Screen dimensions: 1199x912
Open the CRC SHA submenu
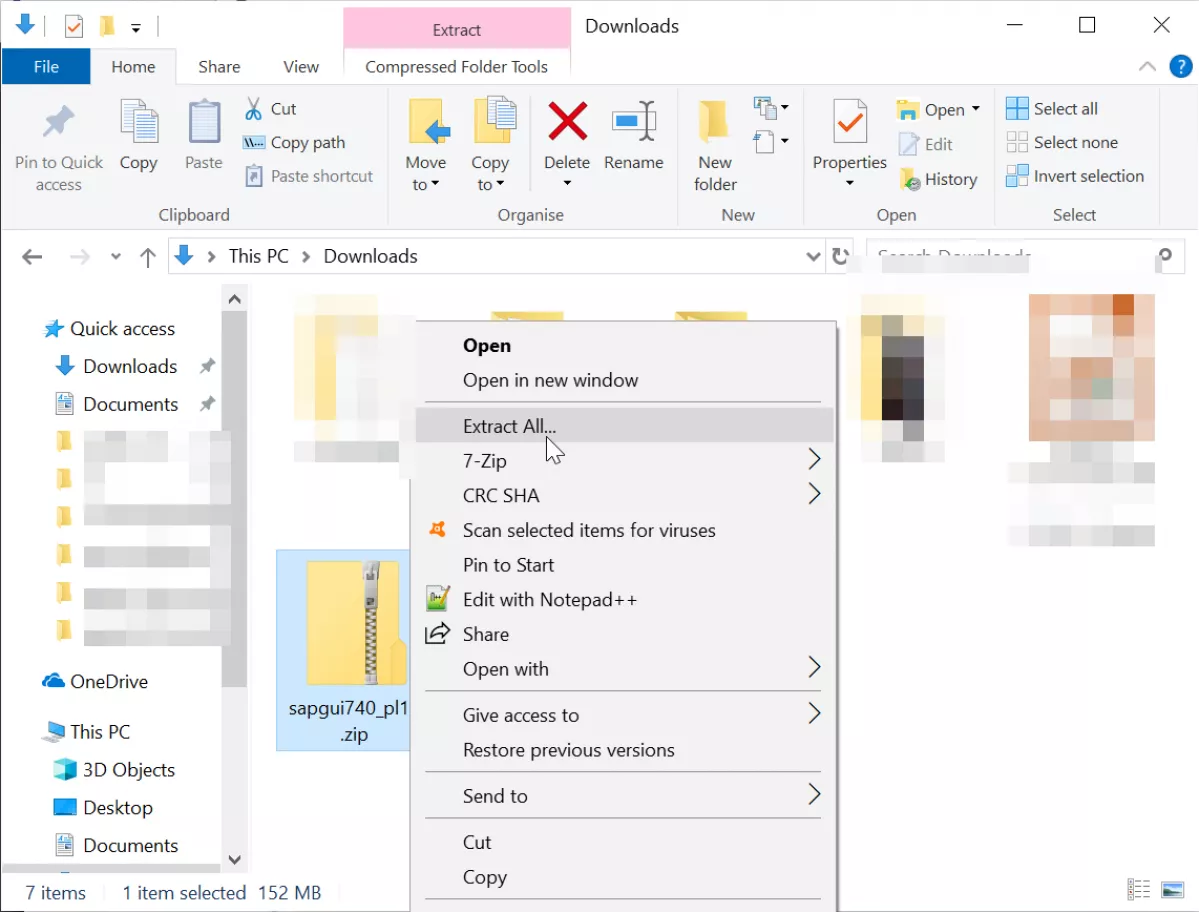(625, 495)
